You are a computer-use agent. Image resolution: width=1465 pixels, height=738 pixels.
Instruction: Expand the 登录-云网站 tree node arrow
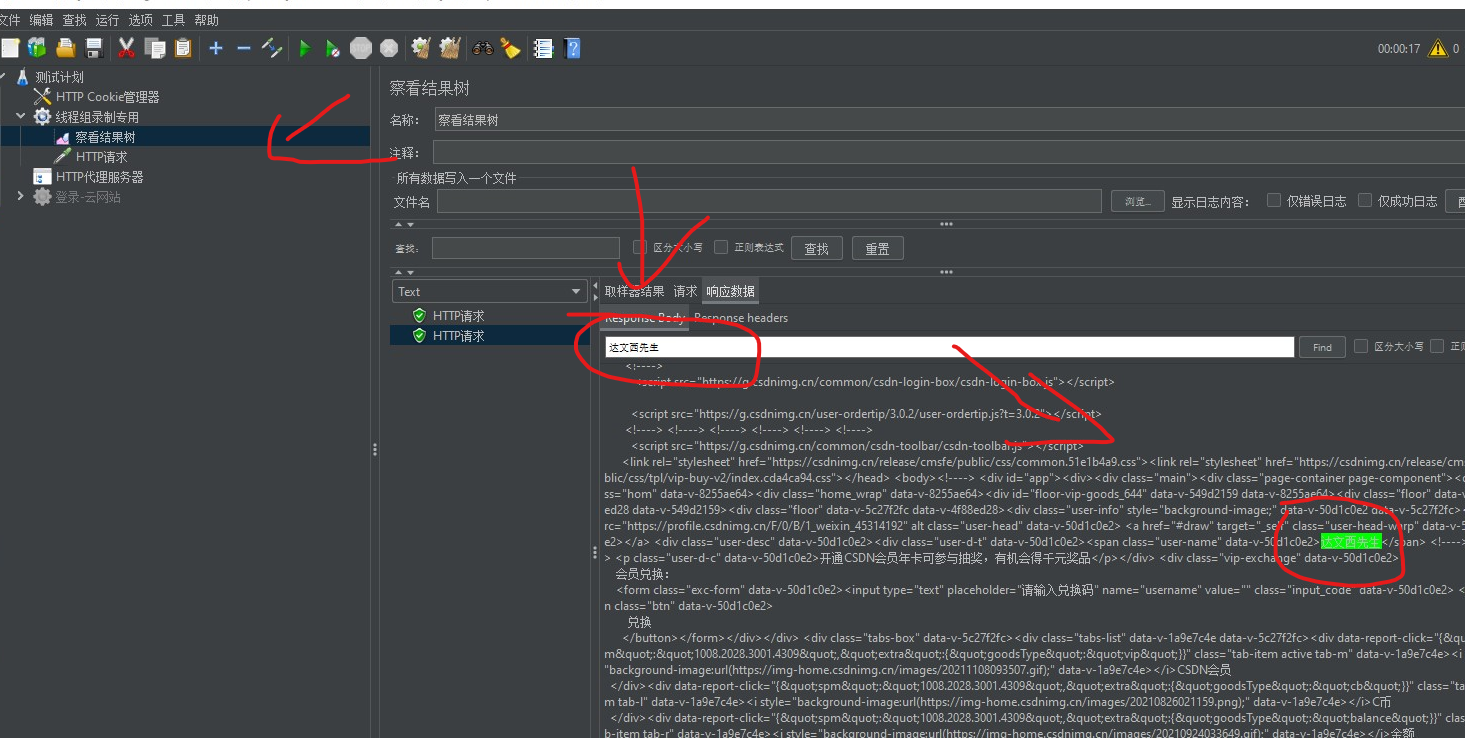pyautogui.click(x=21, y=197)
